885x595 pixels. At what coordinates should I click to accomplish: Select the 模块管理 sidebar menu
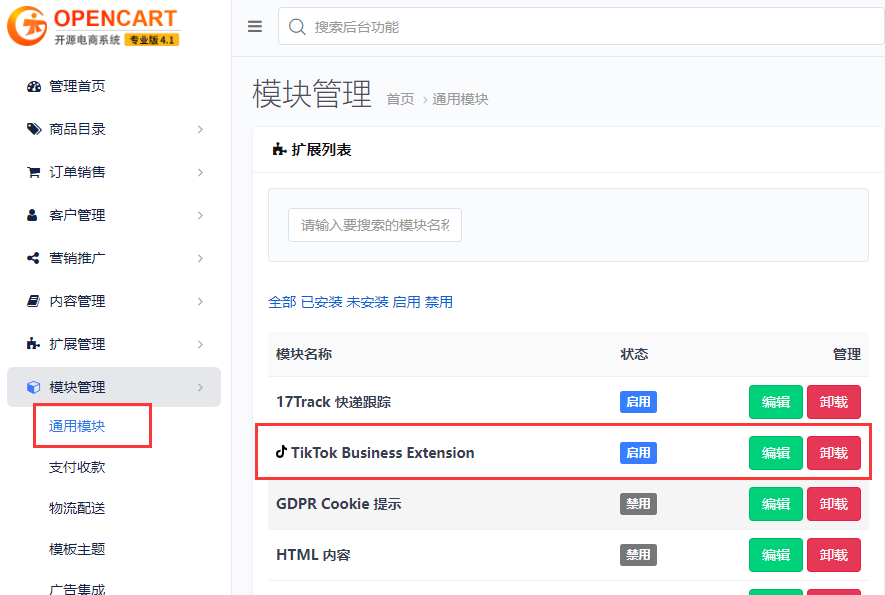(x=114, y=387)
